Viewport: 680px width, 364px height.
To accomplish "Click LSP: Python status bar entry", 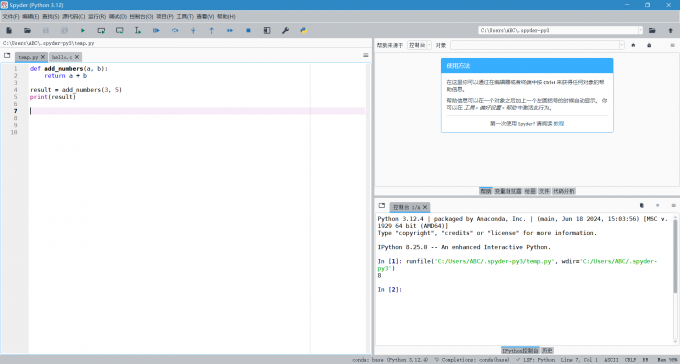I will pyautogui.click(x=536, y=360).
